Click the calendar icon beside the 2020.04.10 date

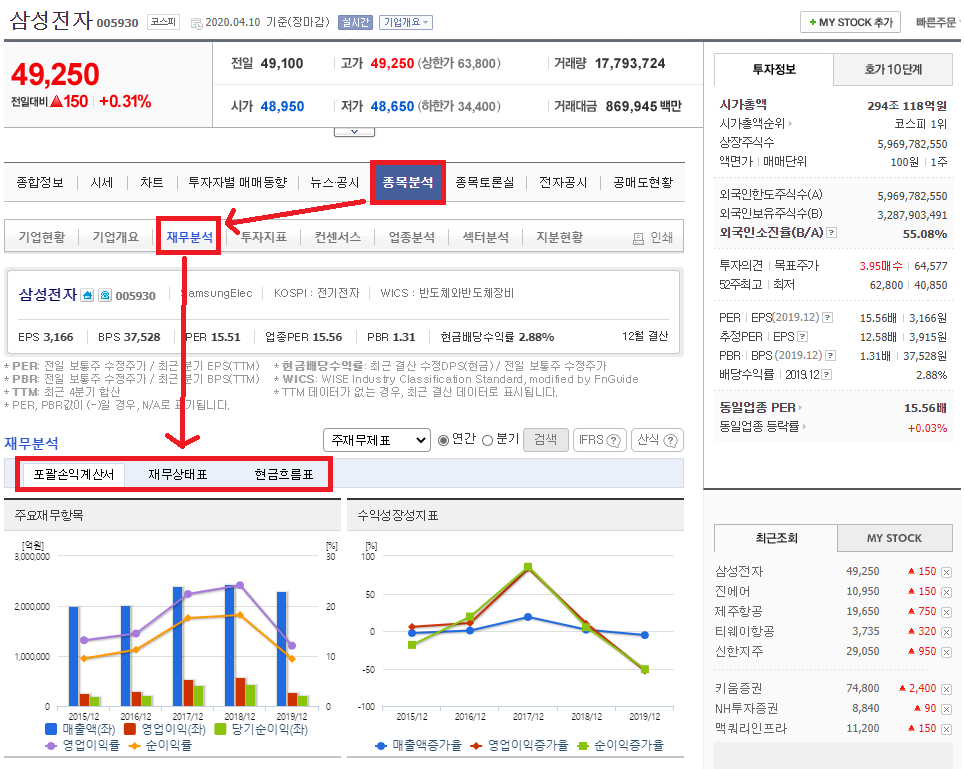pos(196,23)
